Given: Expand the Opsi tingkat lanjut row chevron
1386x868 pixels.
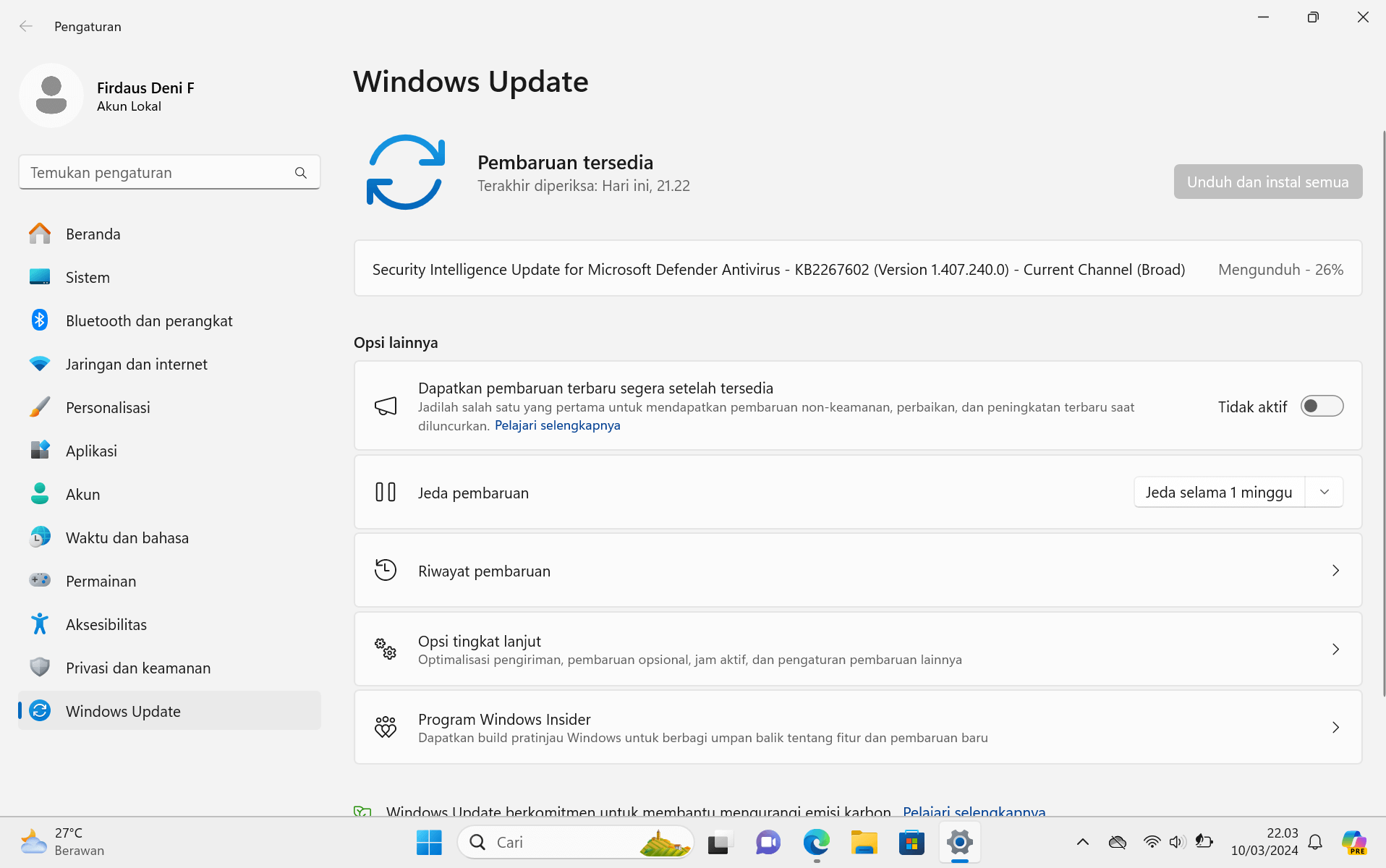Looking at the screenshot, I should click(1335, 649).
